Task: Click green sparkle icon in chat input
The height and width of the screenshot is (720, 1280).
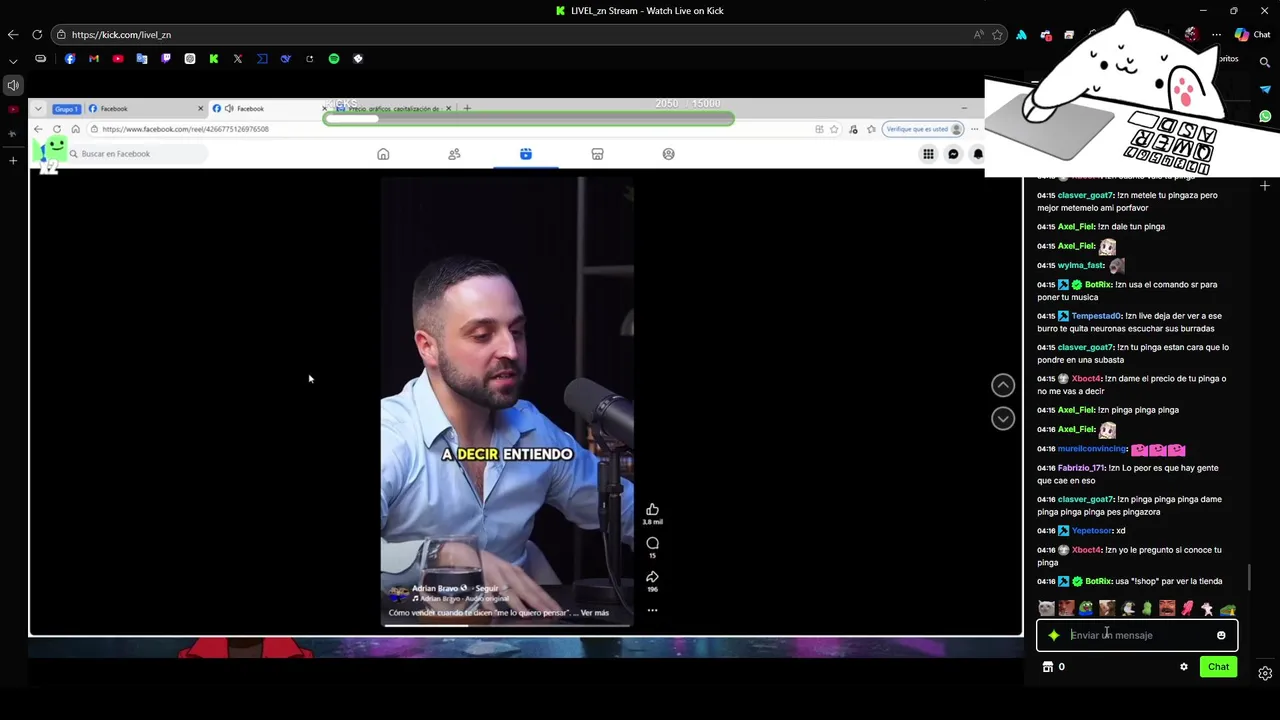Action: pos(1054,635)
